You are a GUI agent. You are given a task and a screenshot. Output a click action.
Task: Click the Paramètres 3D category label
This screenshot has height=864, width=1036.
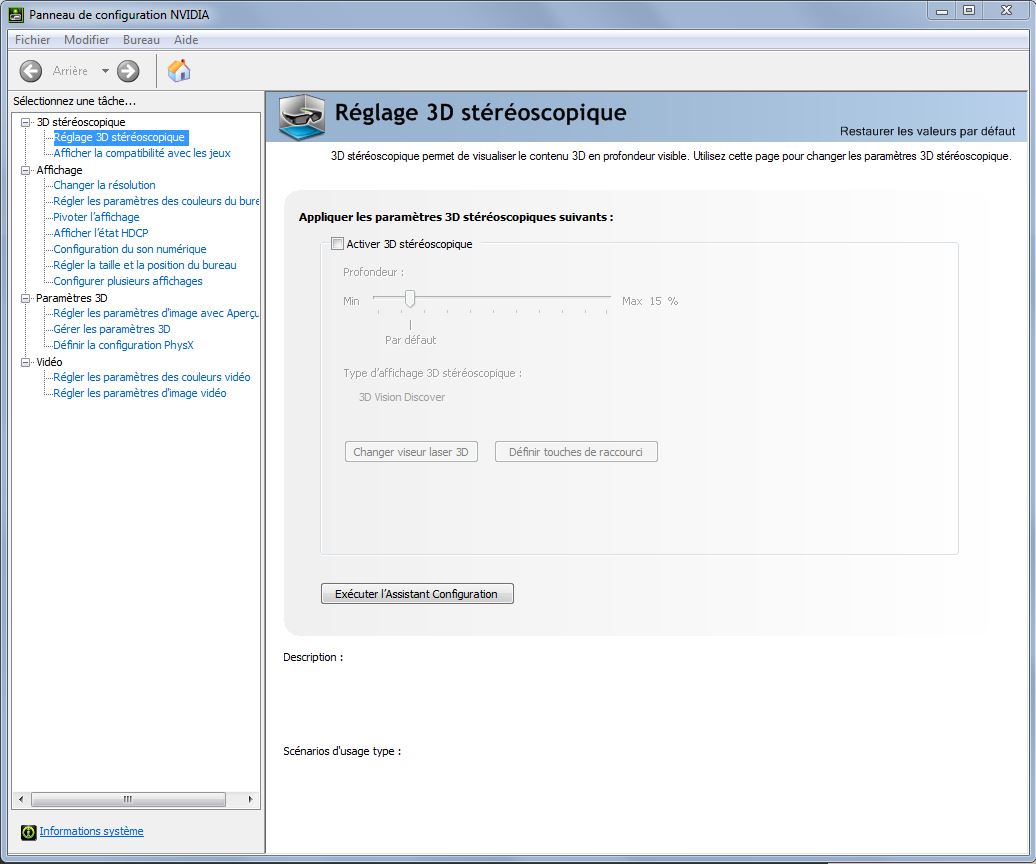[71, 299]
